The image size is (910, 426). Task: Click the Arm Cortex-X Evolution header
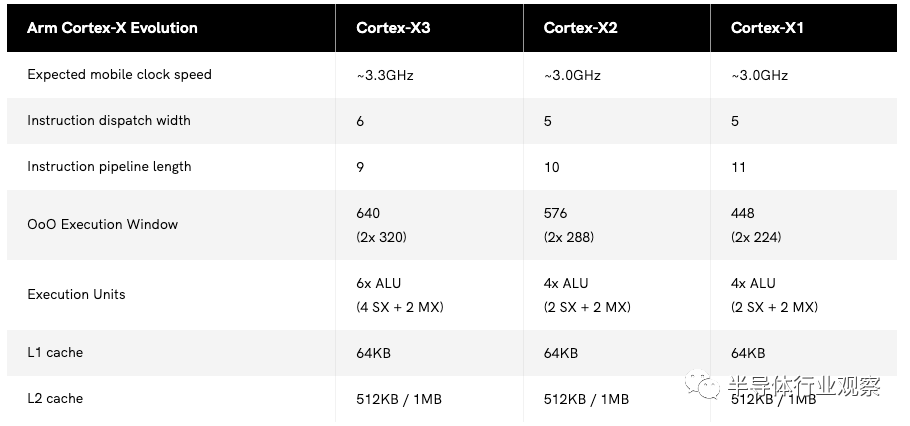coord(112,28)
